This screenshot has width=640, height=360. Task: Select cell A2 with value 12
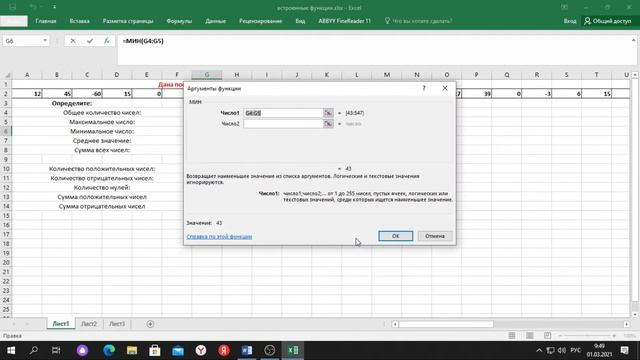(x=27, y=94)
